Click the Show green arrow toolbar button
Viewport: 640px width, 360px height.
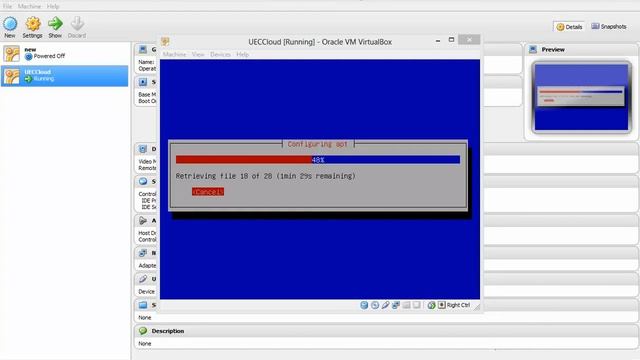coord(55,27)
